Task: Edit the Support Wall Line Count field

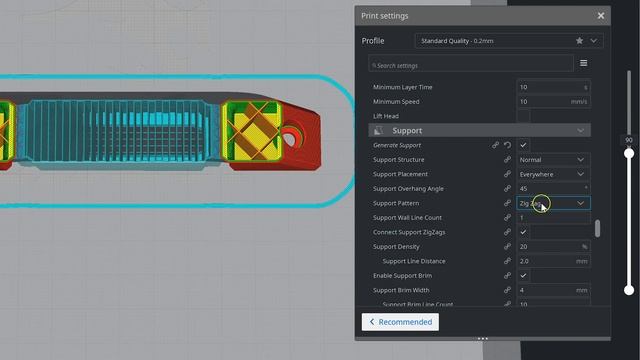Action: 553,218
